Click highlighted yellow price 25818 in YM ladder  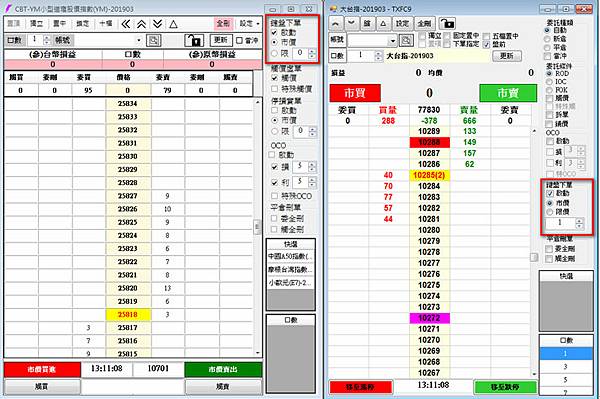[128, 314]
